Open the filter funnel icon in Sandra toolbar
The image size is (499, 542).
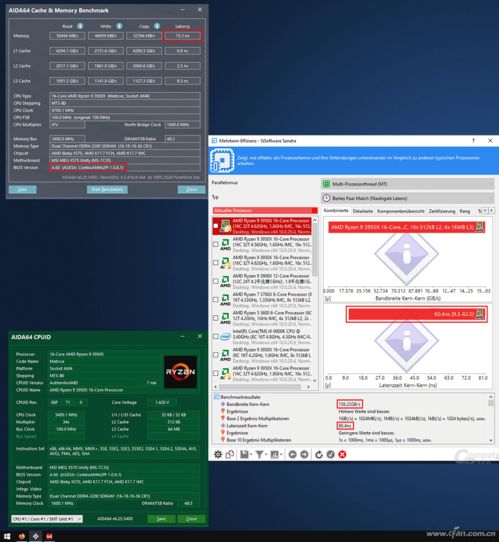(x=259, y=454)
